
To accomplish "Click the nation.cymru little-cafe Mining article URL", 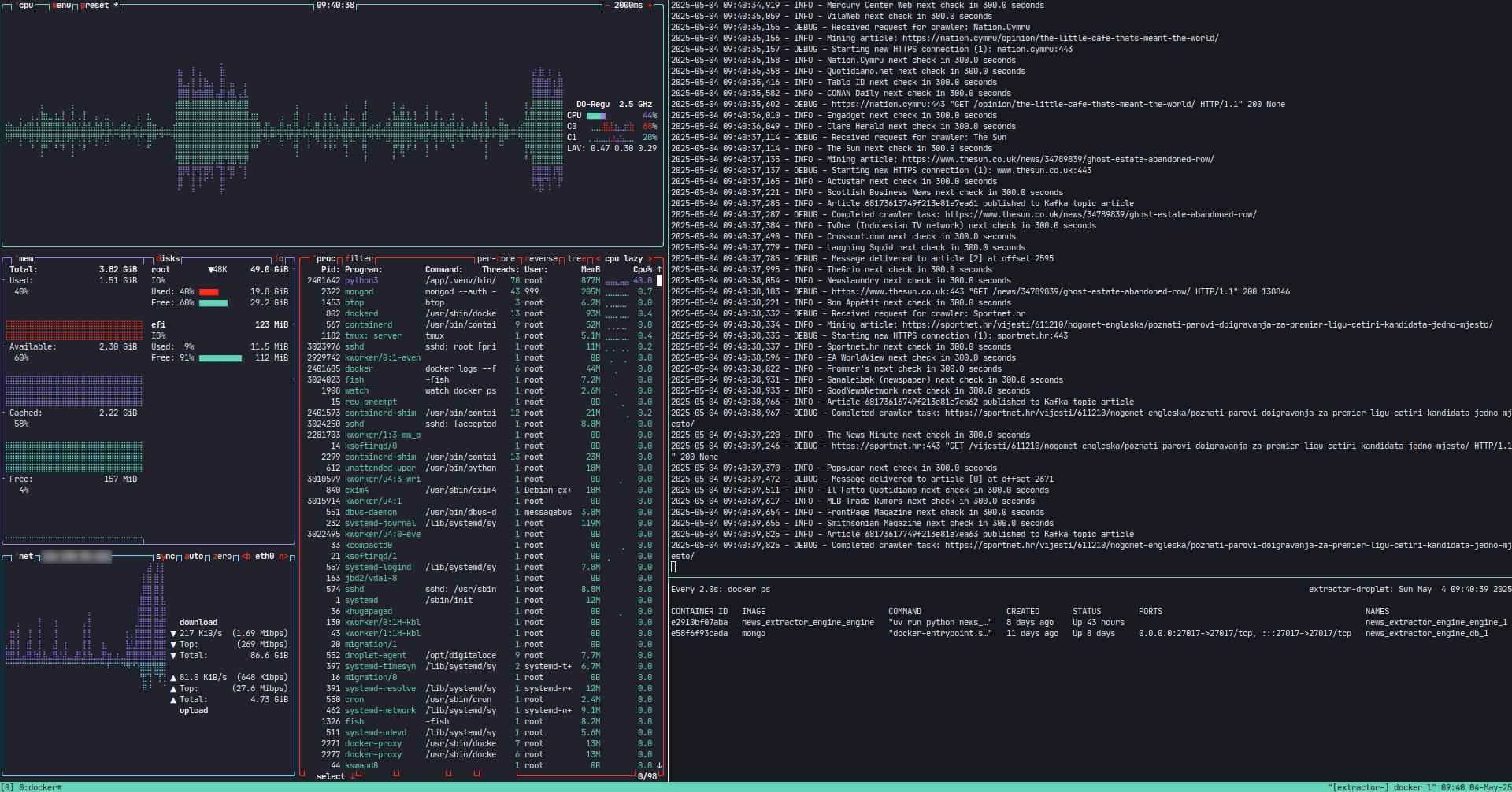I will (1061, 39).
